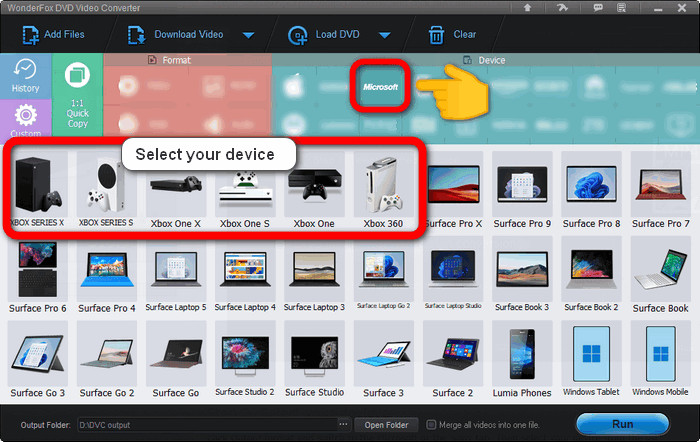Click Load DVD
The height and width of the screenshot is (442, 700).
pyautogui.click(x=324, y=35)
